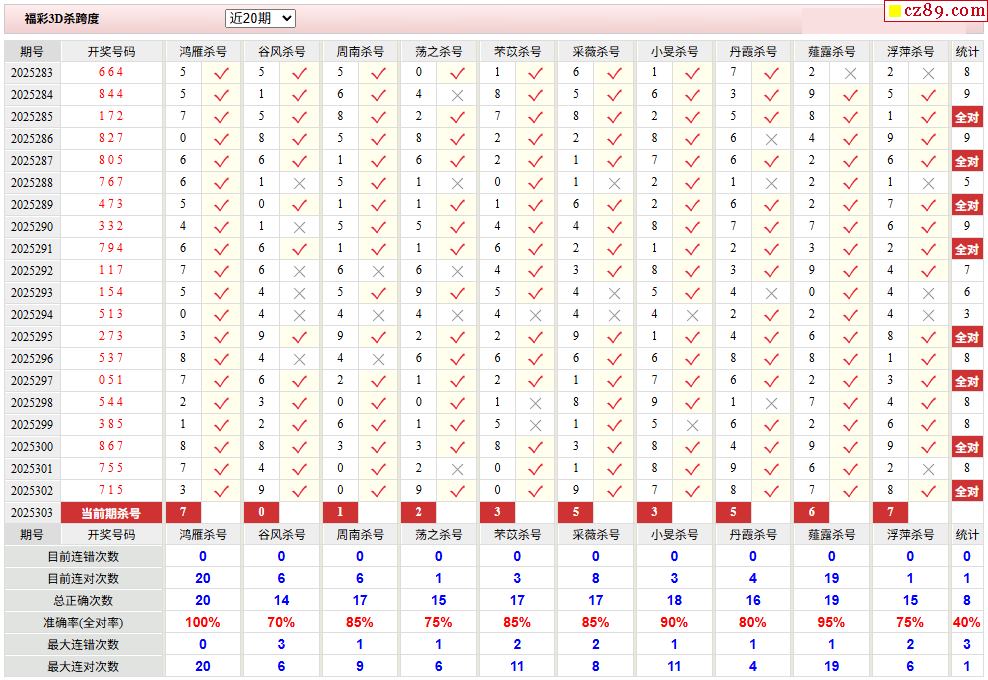988x680 pixels.
Task: Open the 近20期 period dropdown
Action: [260, 18]
